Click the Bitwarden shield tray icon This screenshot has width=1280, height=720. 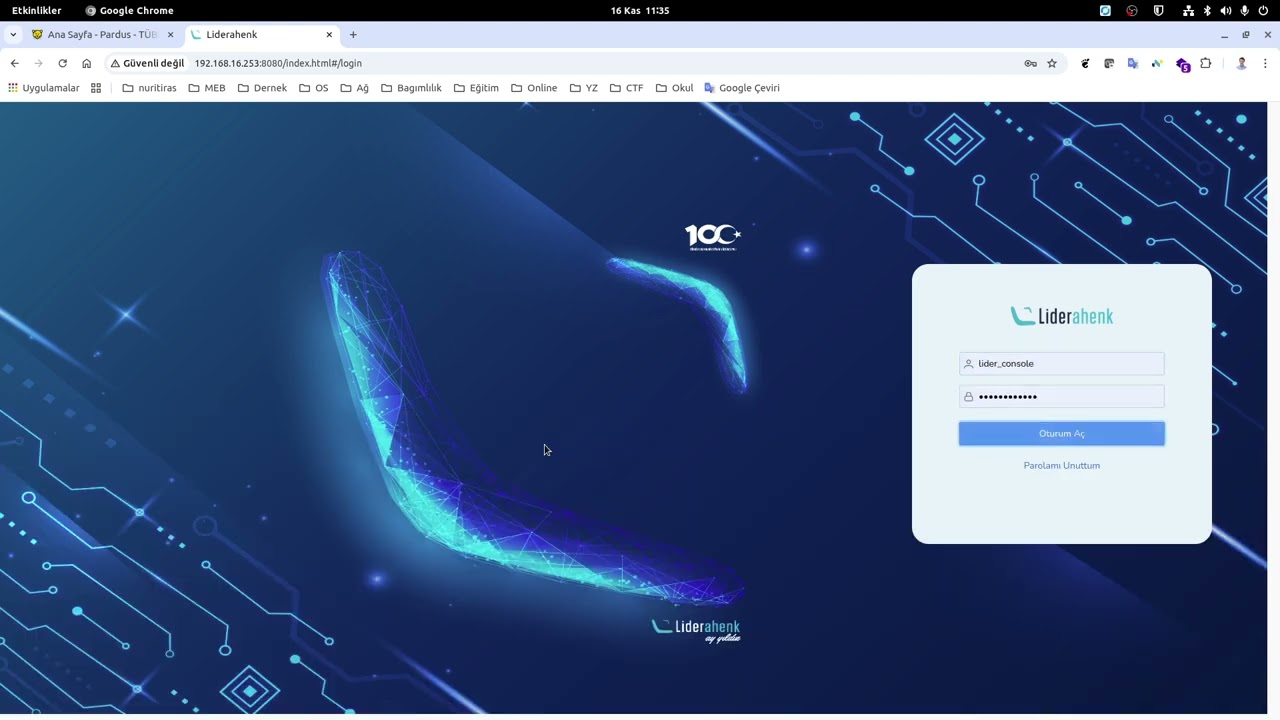[x=1158, y=10]
